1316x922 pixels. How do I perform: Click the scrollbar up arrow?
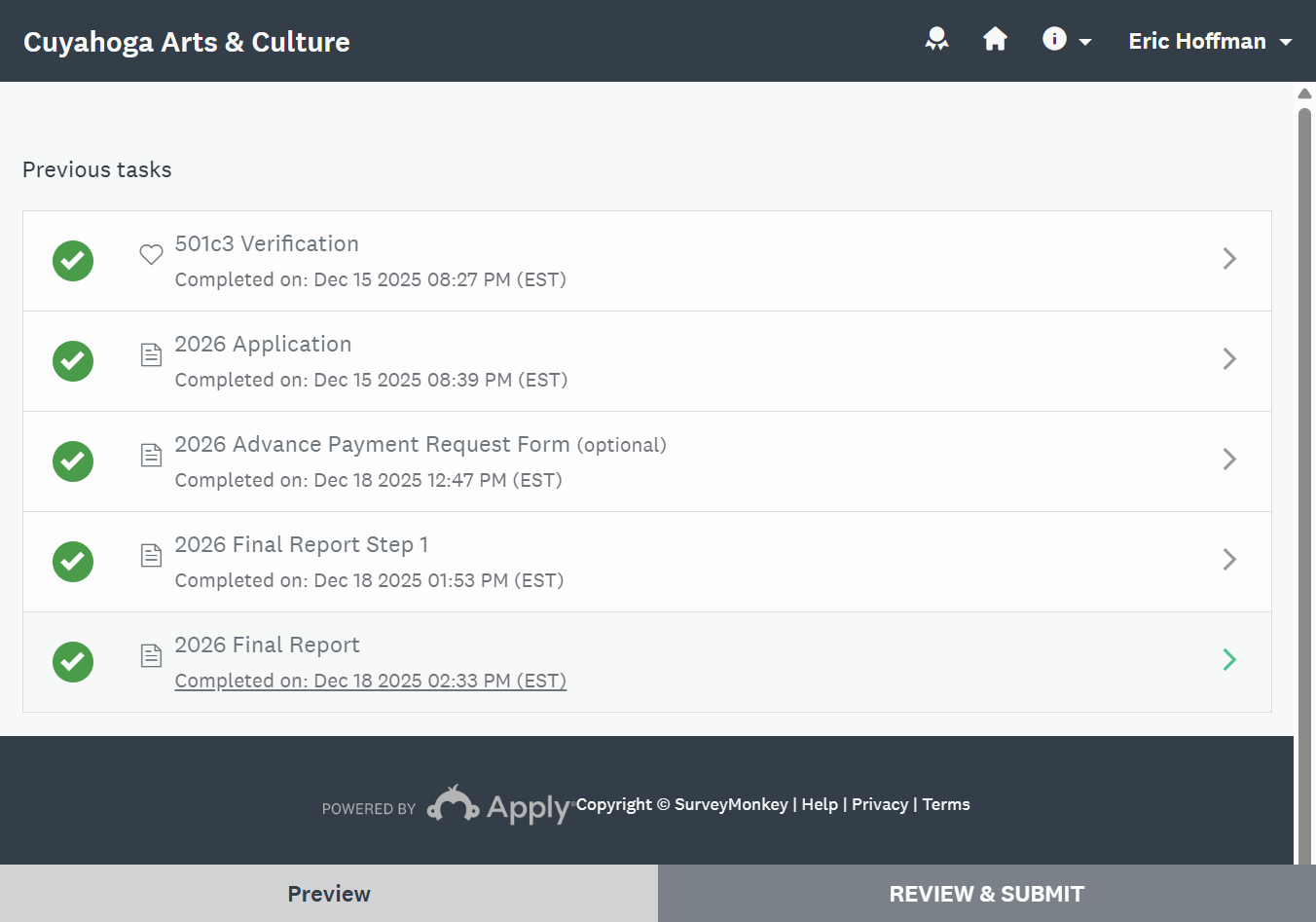[1304, 93]
